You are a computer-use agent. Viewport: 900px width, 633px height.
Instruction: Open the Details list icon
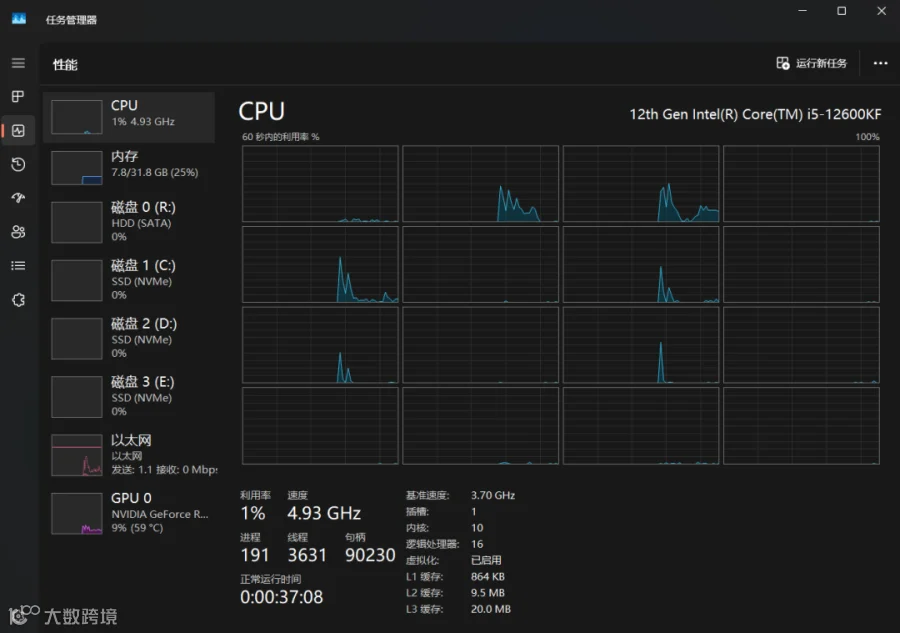click(18, 266)
